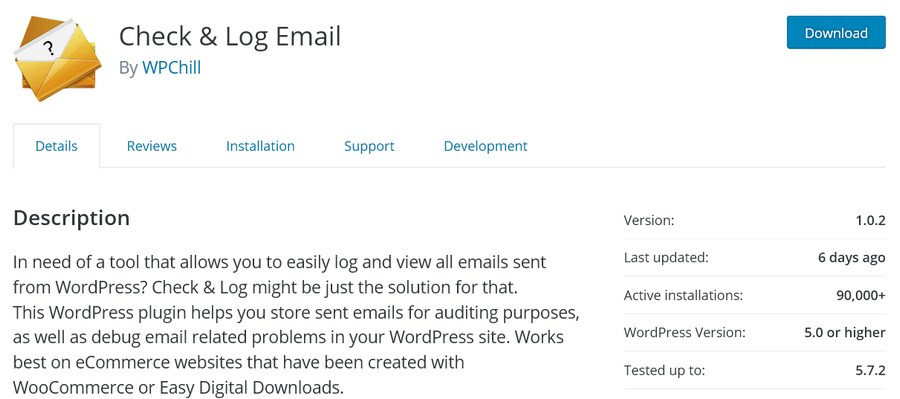The width and height of the screenshot is (900, 399).
Task: Open the WPChill author link
Action: 172,68
